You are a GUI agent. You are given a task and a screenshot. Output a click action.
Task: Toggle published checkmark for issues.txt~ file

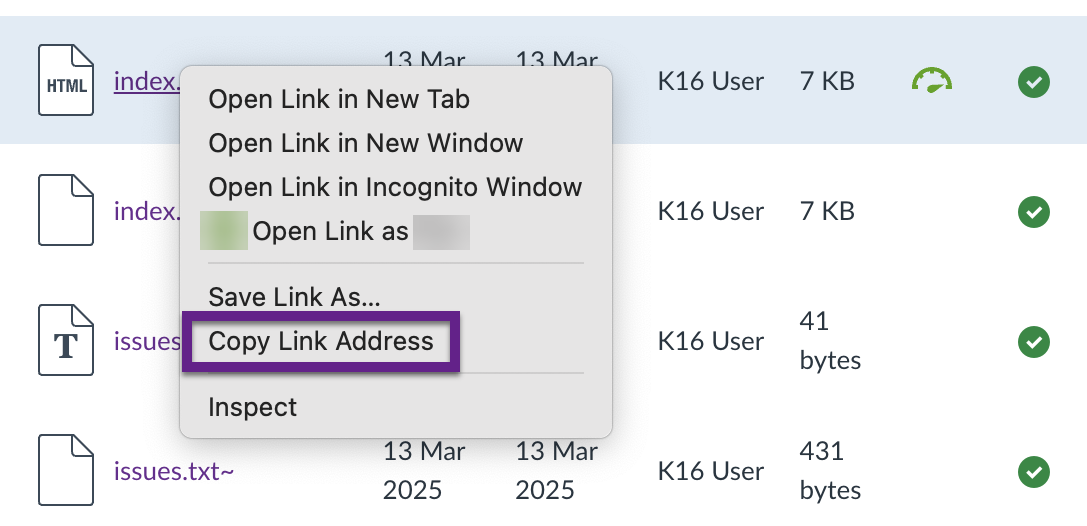[1034, 472]
